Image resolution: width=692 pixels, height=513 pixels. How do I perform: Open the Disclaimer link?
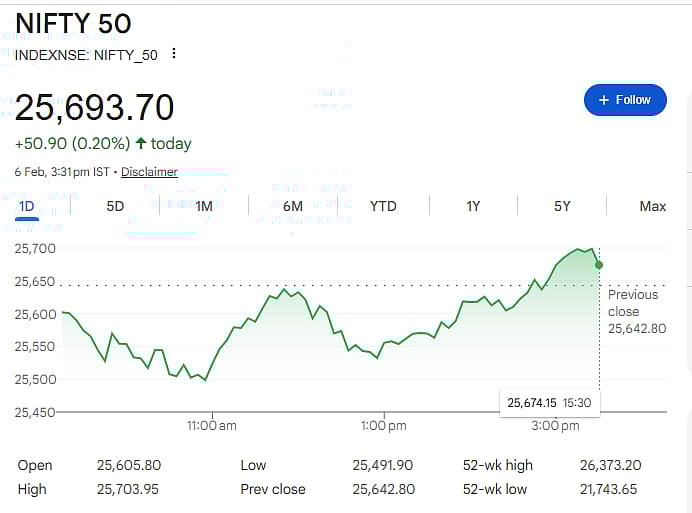149,172
